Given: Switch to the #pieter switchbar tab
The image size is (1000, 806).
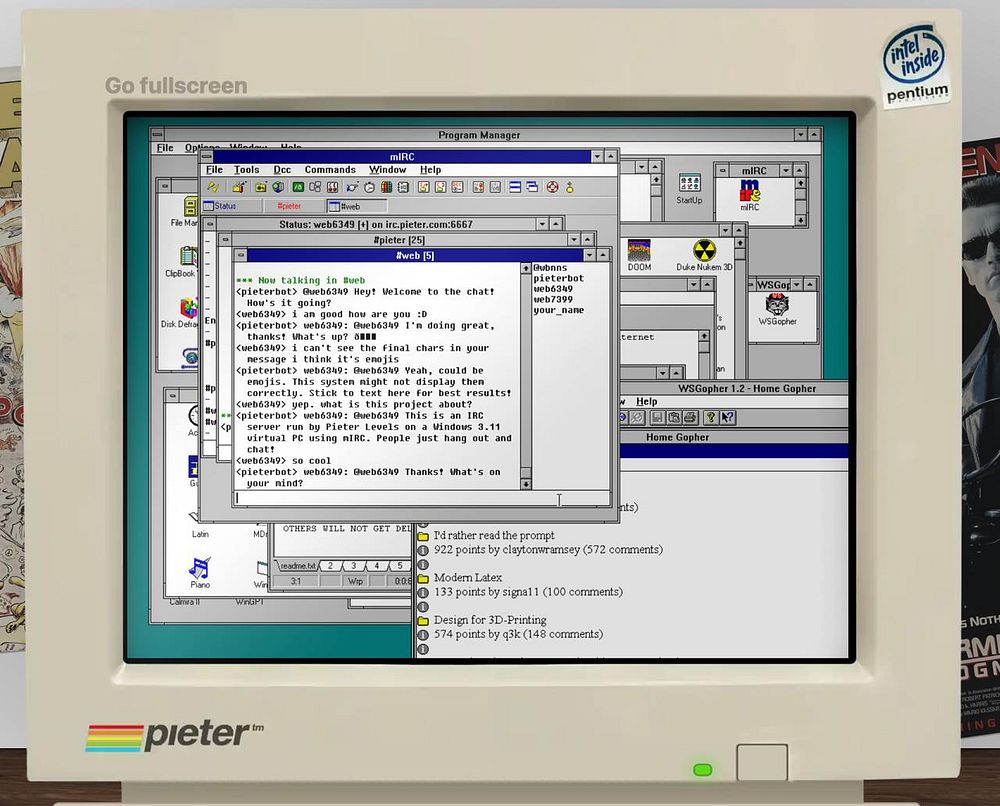Looking at the screenshot, I should (x=295, y=206).
